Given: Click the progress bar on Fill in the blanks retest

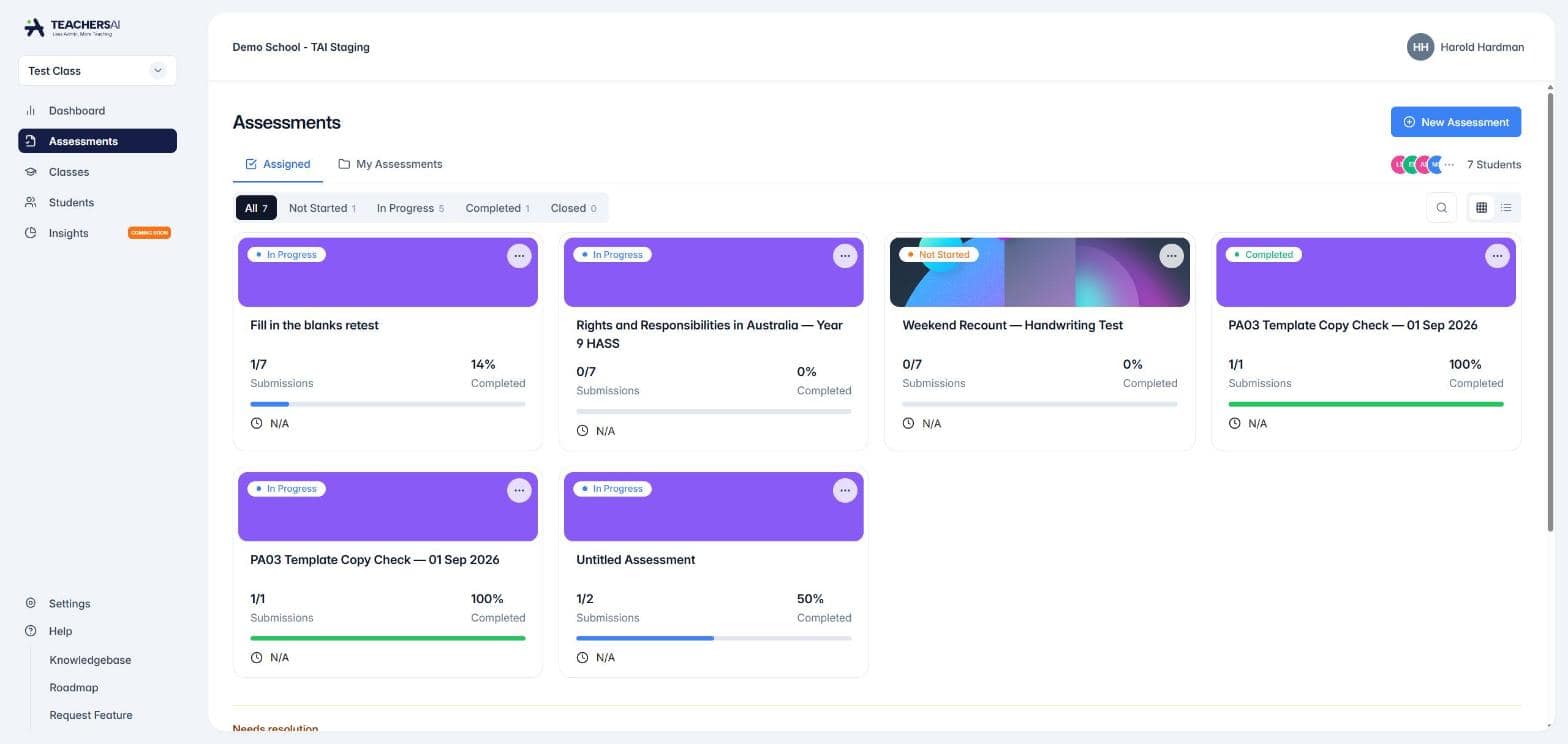Looking at the screenshot, I should 388,404.
